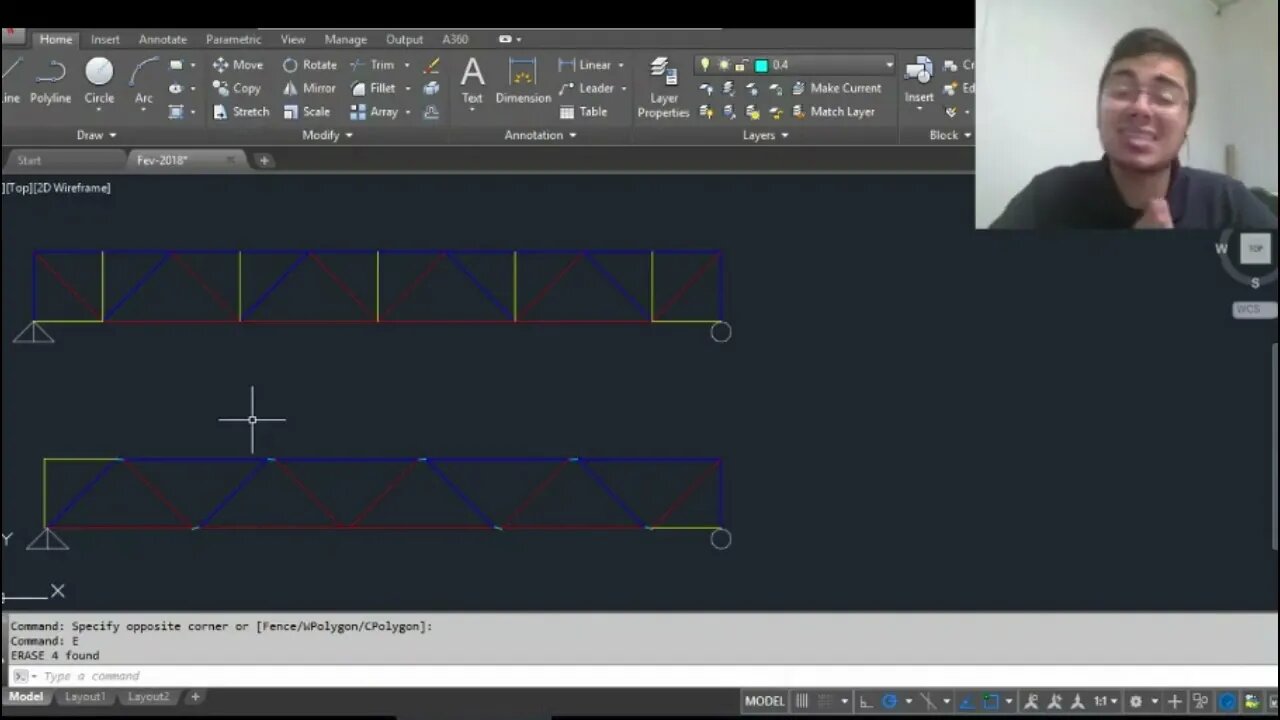Expand the Layers panel
1280x720 pixels.
[766, 135]
